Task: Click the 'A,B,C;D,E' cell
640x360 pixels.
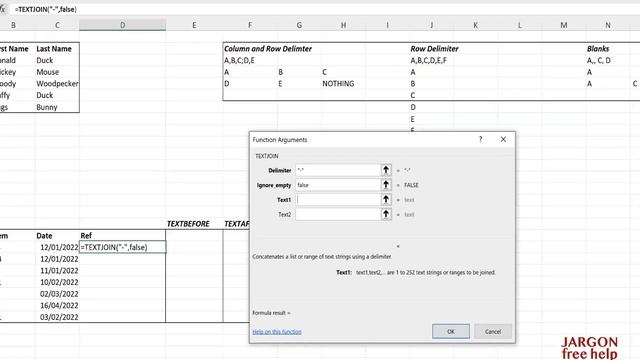Action: (250, 60)
